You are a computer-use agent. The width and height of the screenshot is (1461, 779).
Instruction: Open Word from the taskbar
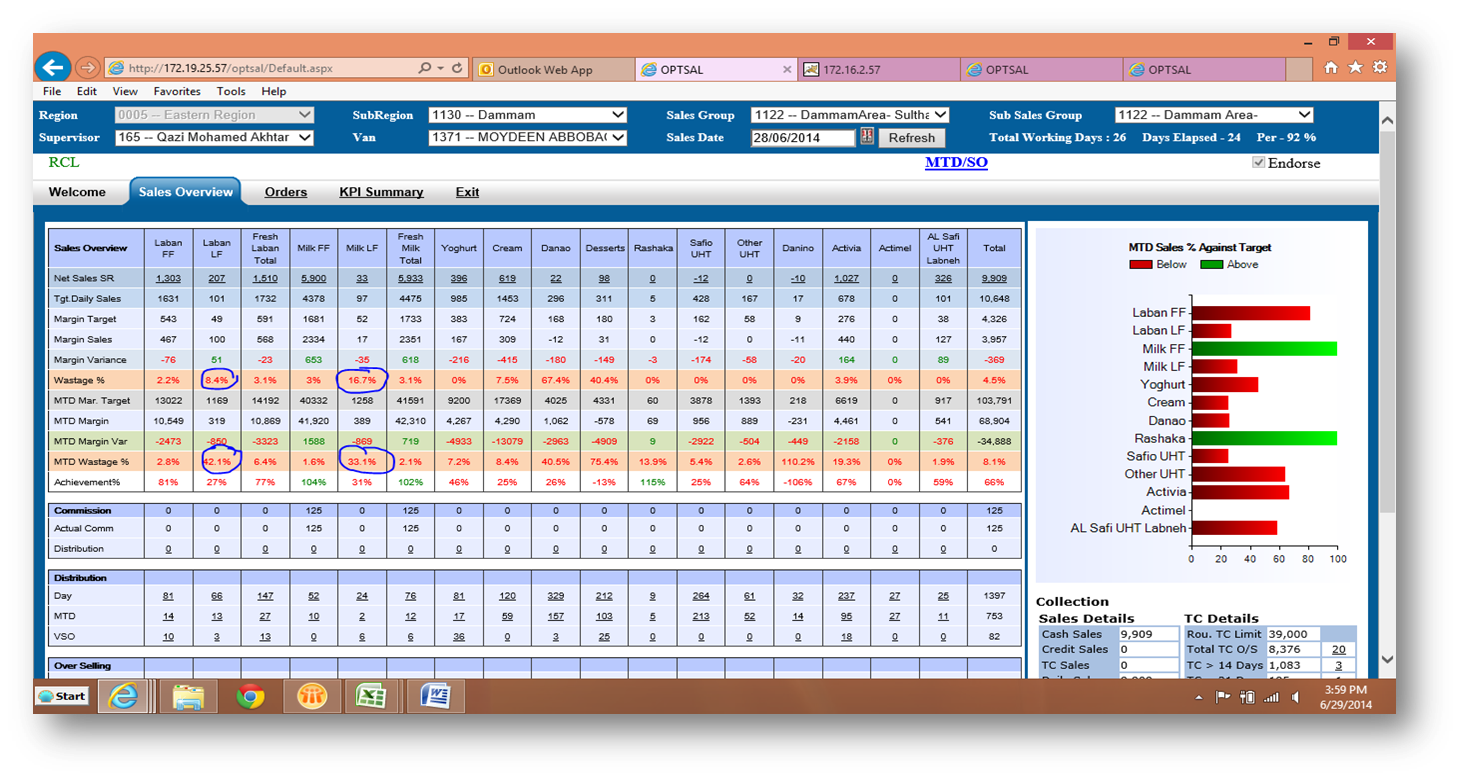[435, 696]
